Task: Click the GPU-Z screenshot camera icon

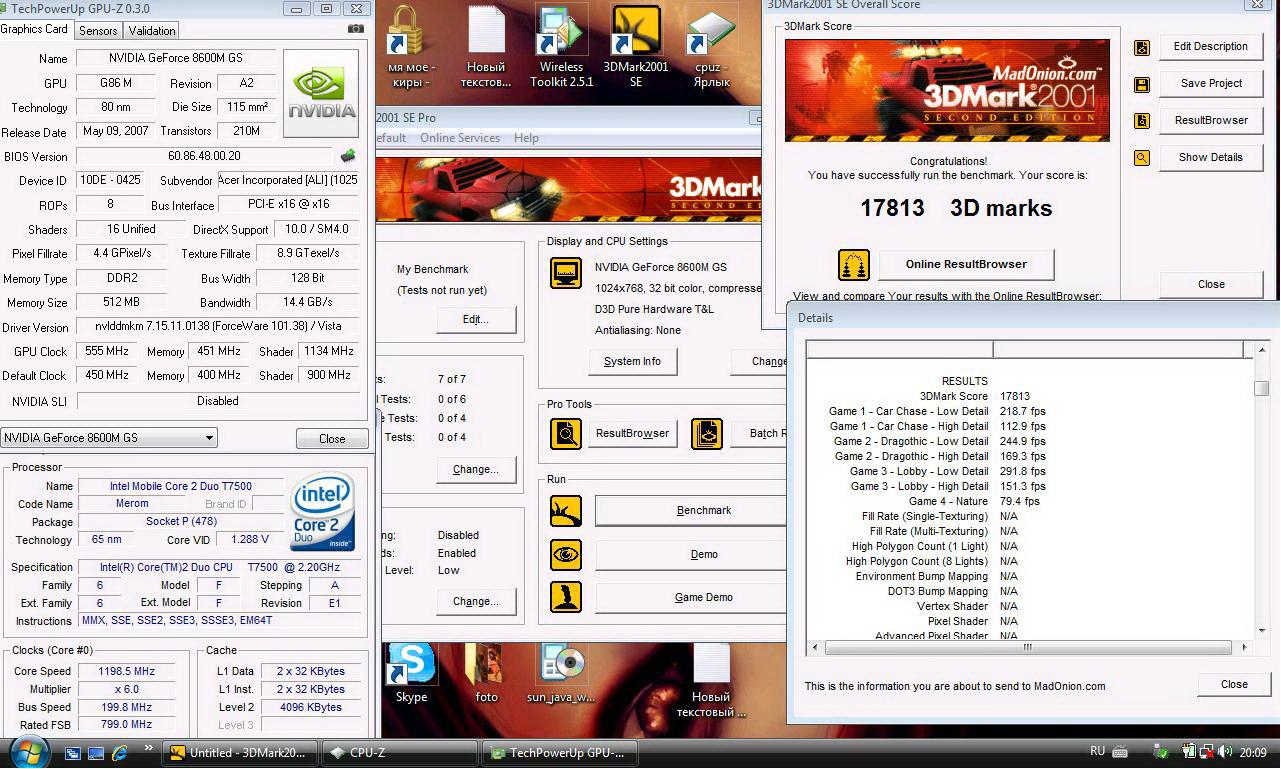Action: coord(356,29)
